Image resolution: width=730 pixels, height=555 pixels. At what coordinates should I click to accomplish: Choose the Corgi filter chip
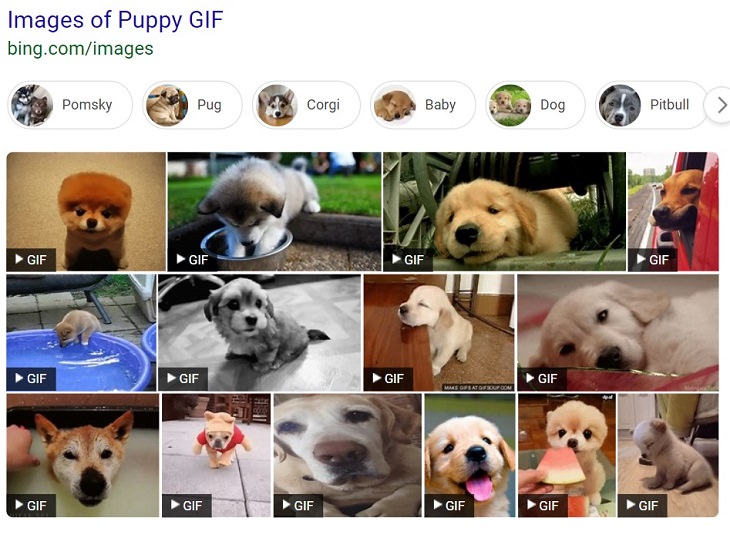(x=306, y=105)
